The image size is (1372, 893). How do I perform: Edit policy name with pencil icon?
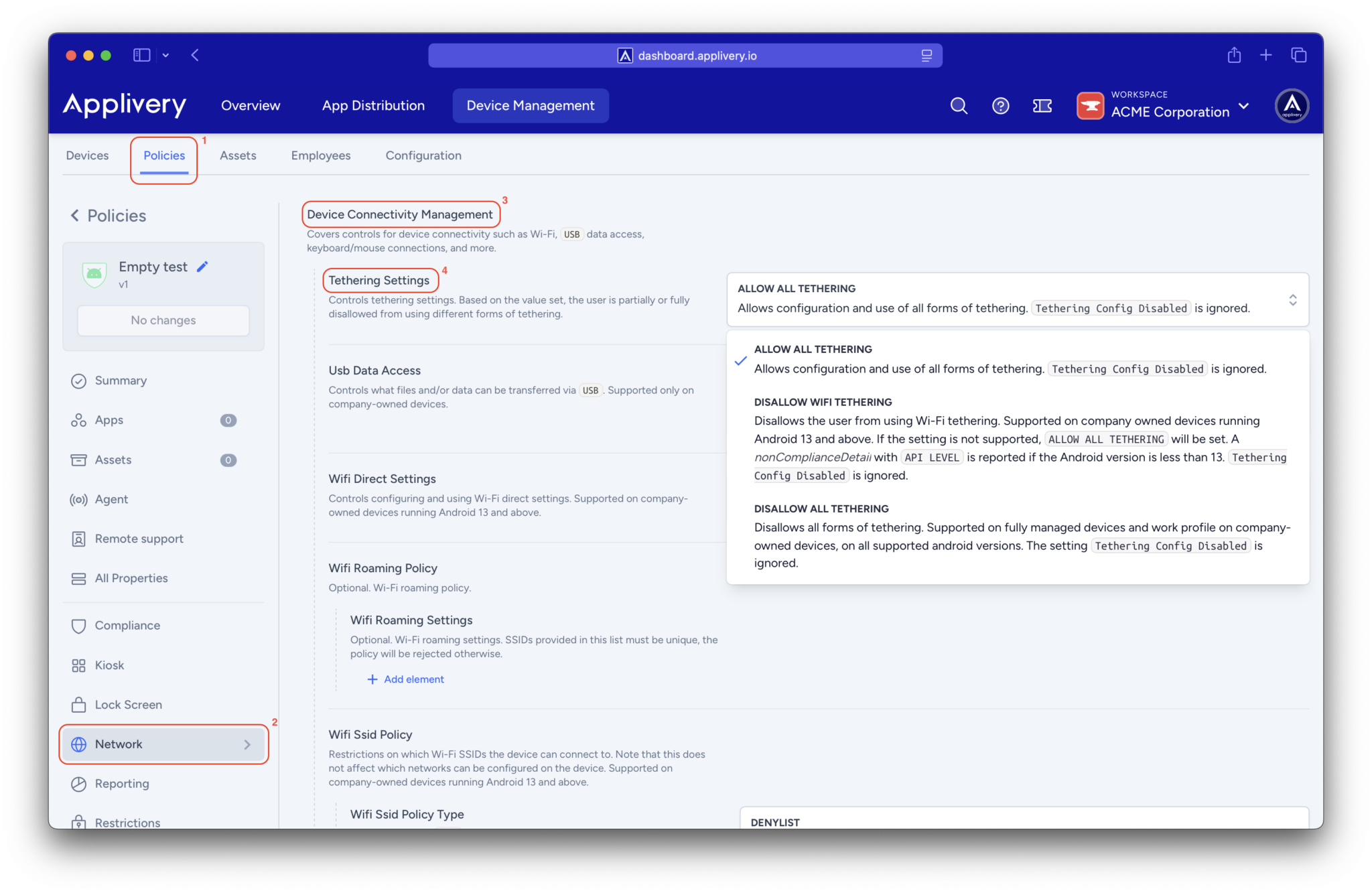[202, 267]
